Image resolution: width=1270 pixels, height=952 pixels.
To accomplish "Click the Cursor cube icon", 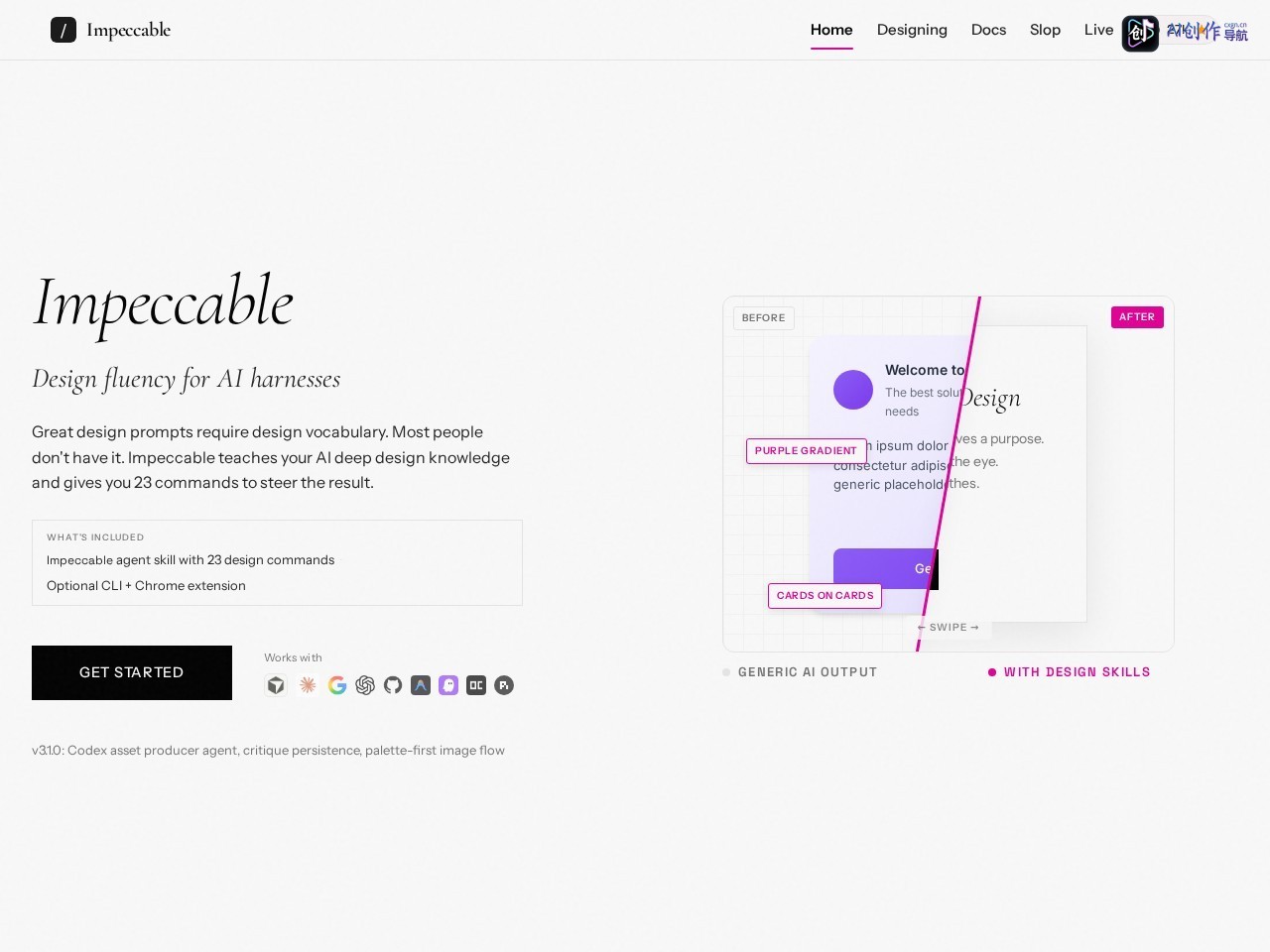I will tap(276, 685).
